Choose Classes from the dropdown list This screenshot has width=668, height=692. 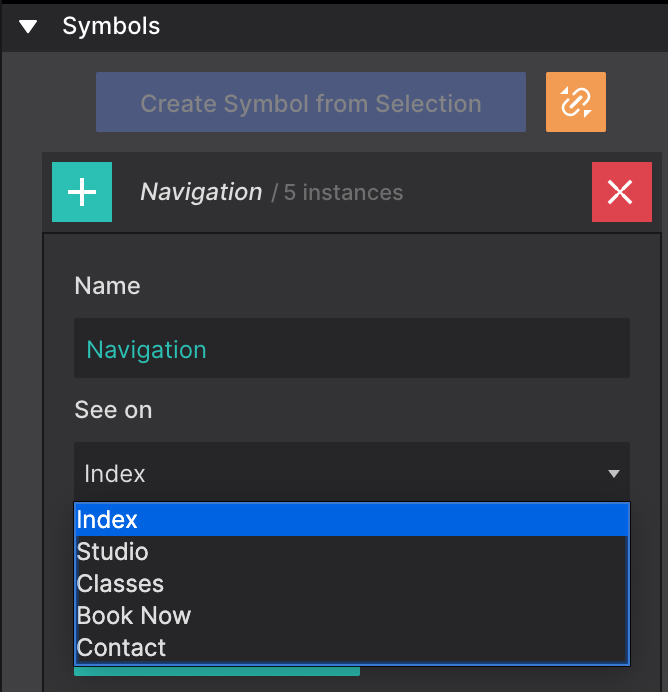352,583
